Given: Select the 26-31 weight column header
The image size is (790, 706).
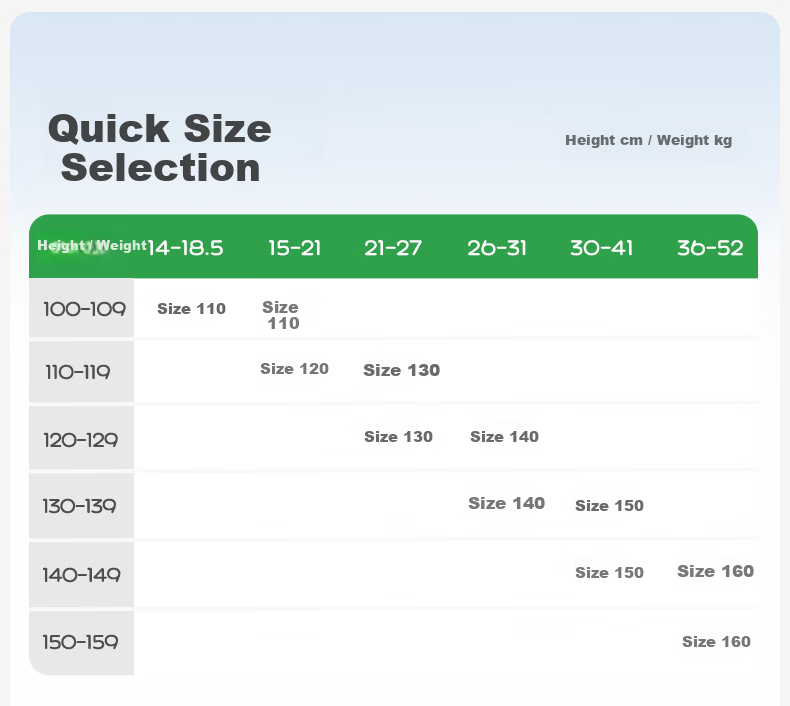Looking at the screenshot, I should pyautogui.click(x=497, y=248).
